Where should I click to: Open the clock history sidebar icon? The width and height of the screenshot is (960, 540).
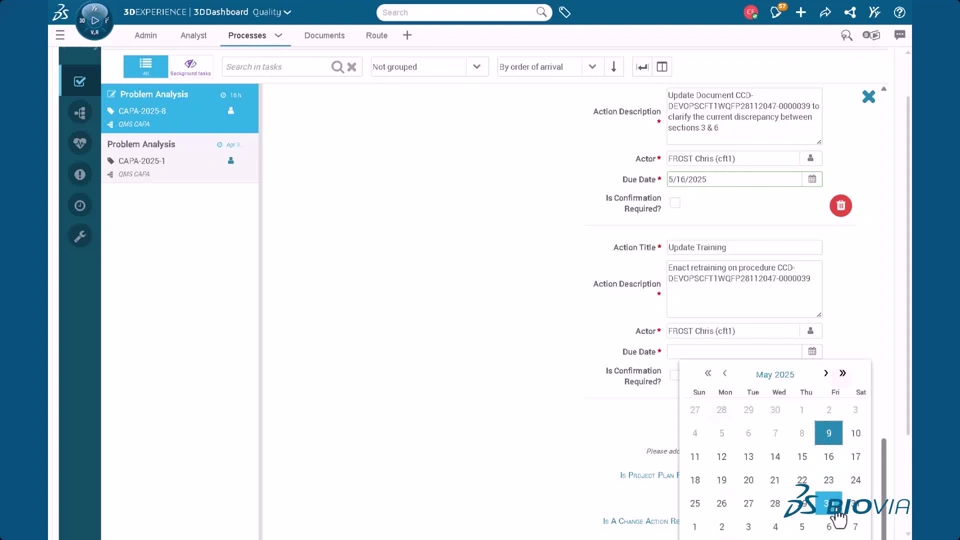point(80,205)
